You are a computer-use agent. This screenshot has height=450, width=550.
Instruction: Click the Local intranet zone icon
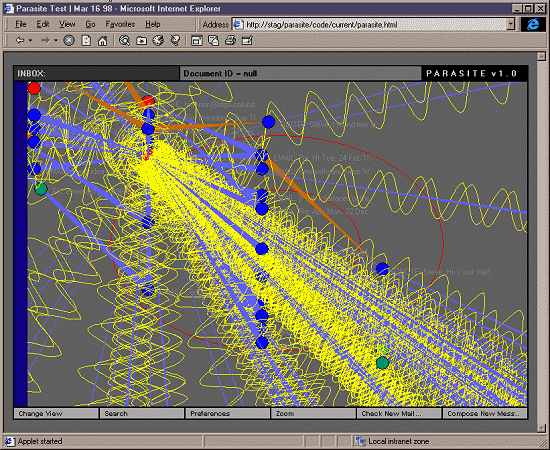tap(360, 441)
